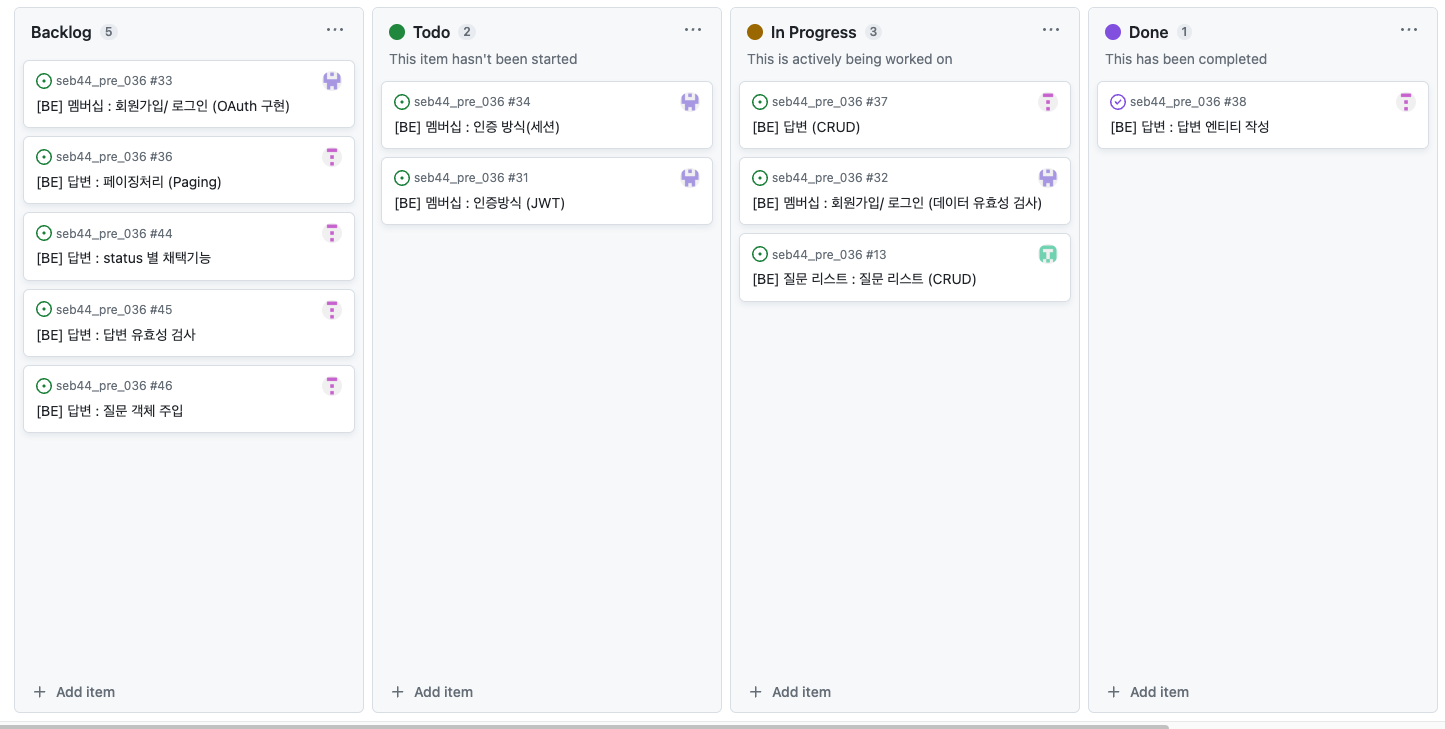1445x729 pixels.
Task: Add item to the In Progress column
Action: pyautogui.click(x=790, y=692)
